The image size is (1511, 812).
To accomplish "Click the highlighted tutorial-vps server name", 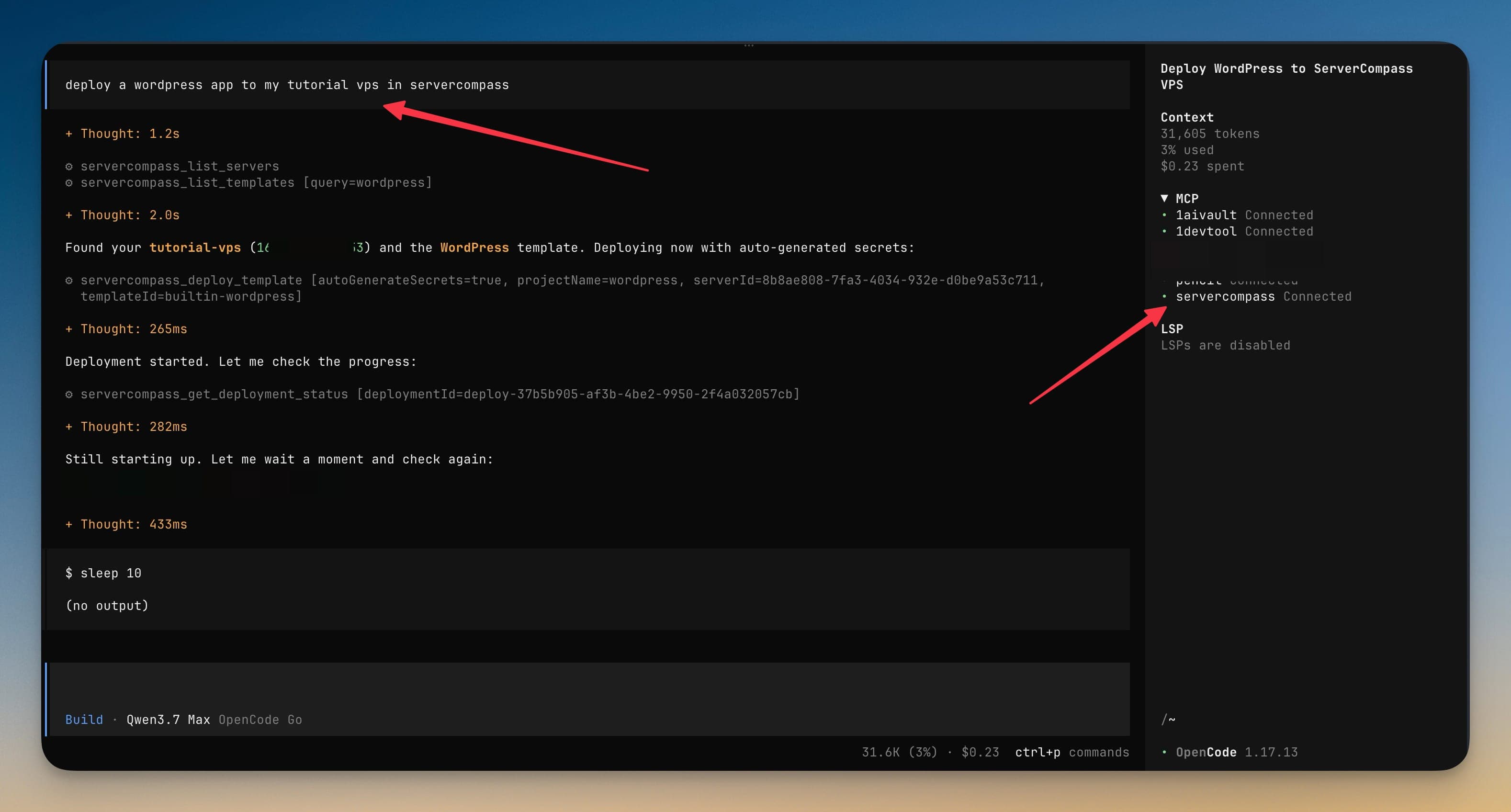I will point(195,248).
